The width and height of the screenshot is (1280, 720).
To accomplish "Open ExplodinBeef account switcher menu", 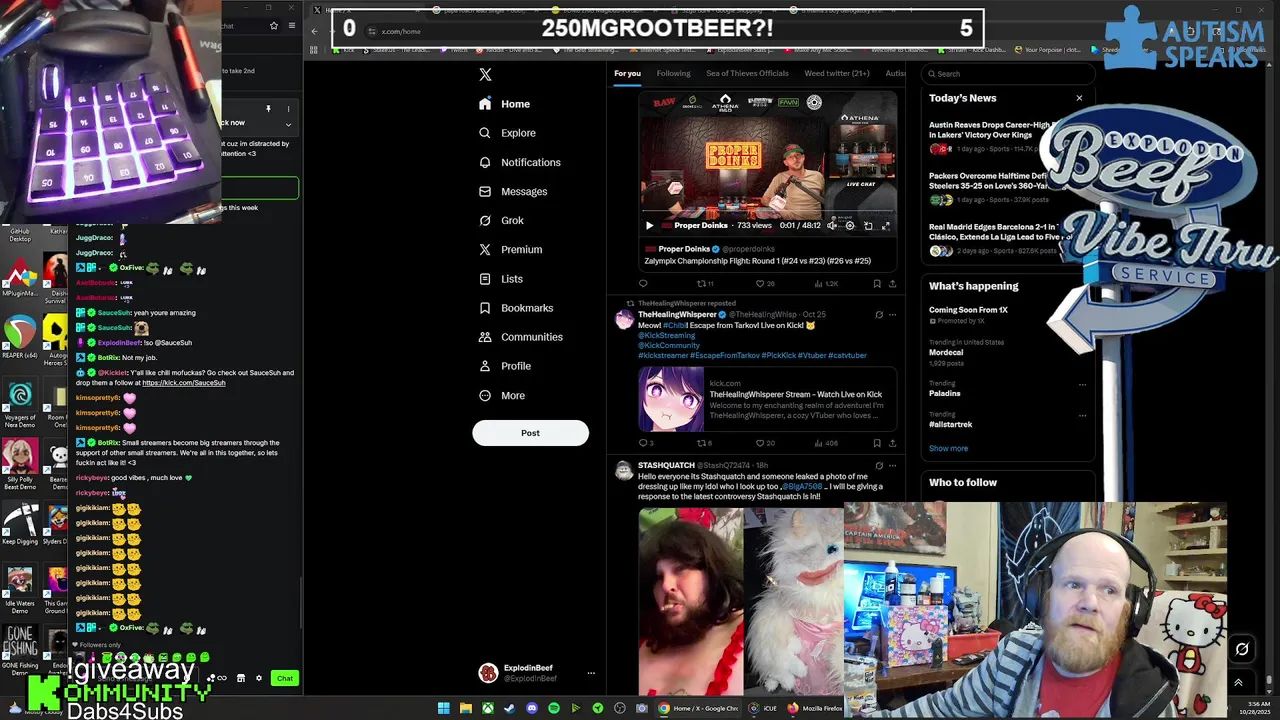I will [x=537, y=673].
